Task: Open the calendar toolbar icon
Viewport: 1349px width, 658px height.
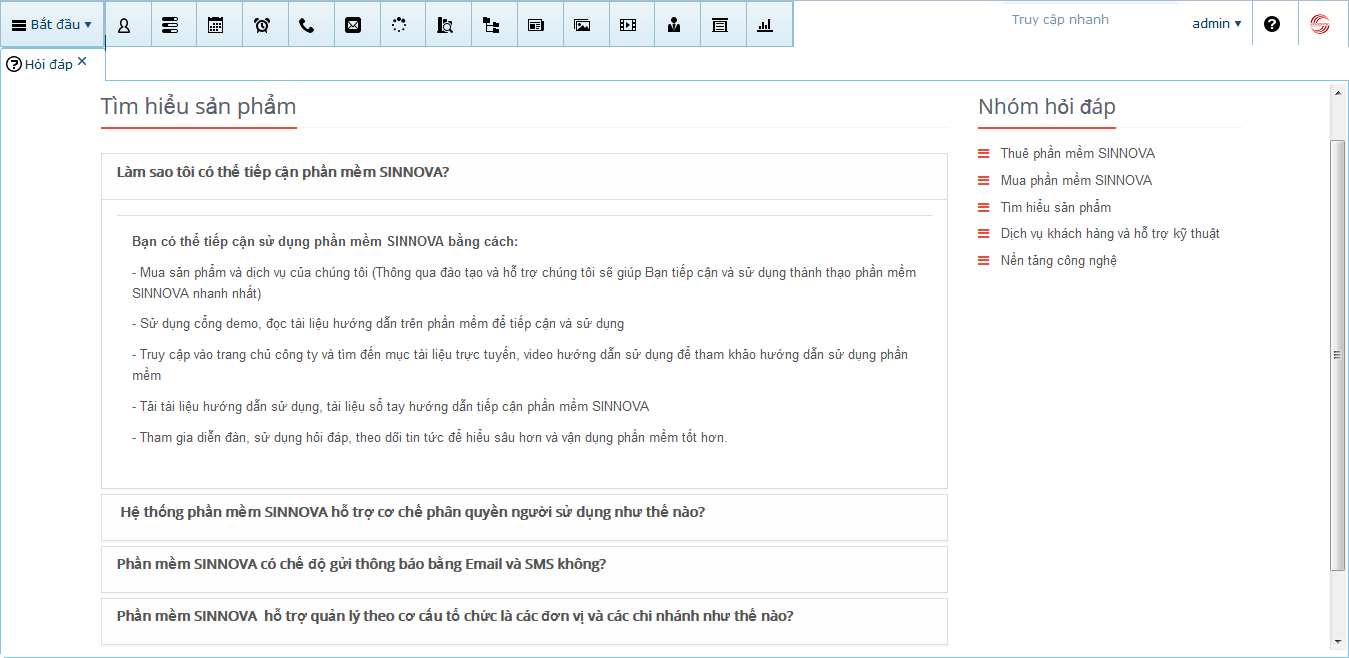Action: click(216, 25)
